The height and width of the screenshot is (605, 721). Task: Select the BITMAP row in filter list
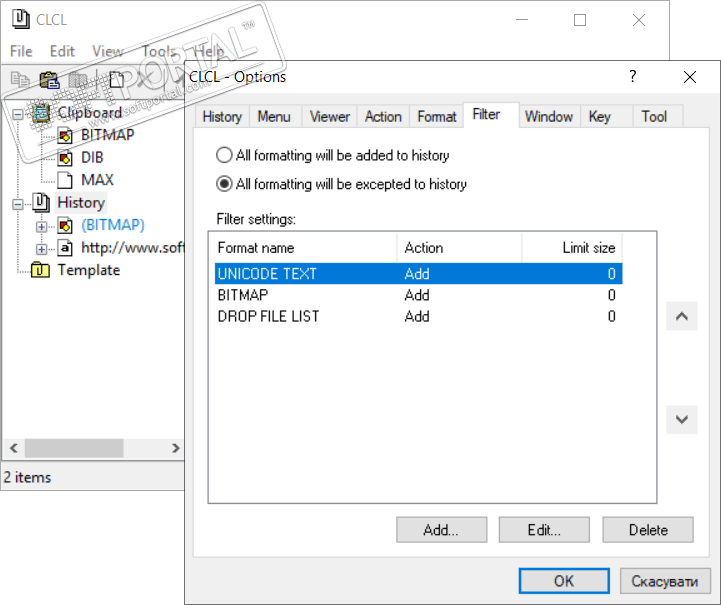(418, 295)
